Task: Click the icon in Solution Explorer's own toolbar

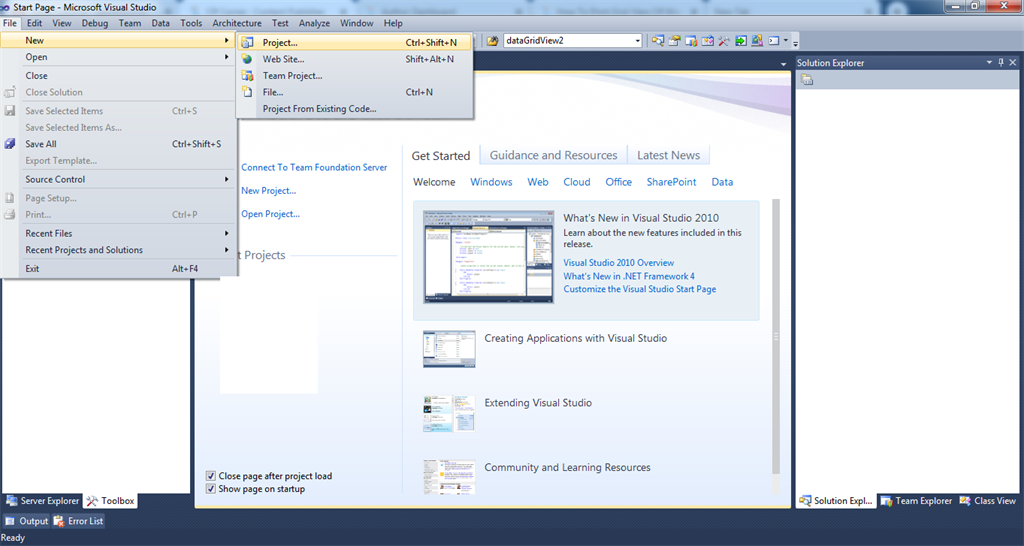Action: pyautogui.click(x=807, y=80)
